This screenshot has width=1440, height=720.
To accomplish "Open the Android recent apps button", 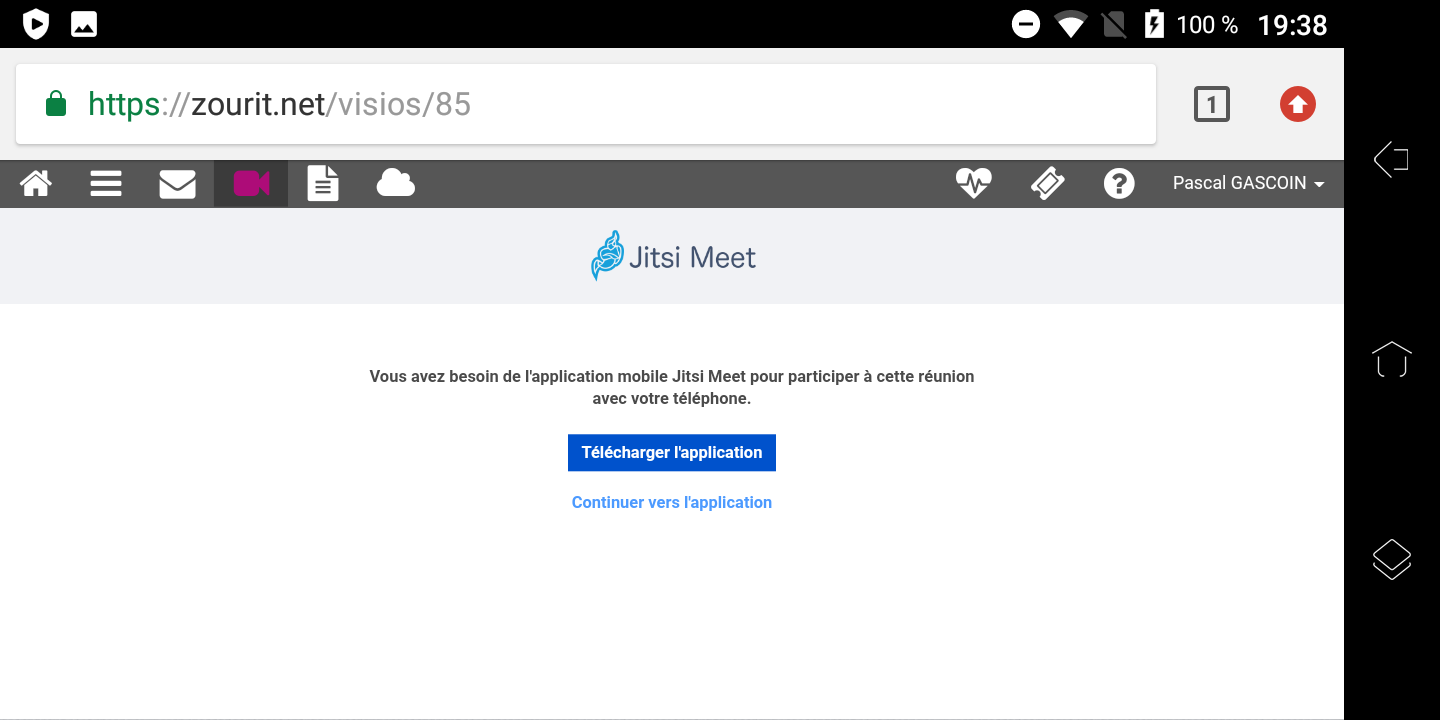I will point(1391,559).
